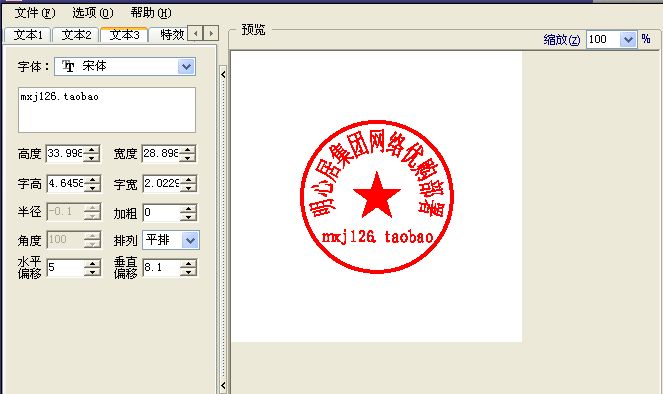Decrease the 水平偏移 value with down arrow
Viewport: 663px width, 394px height.
93,272
